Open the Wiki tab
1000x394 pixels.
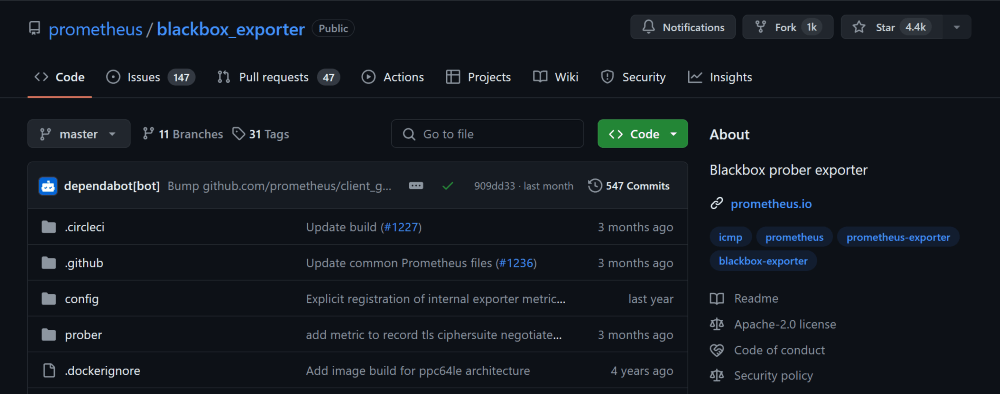pos(555,77)
